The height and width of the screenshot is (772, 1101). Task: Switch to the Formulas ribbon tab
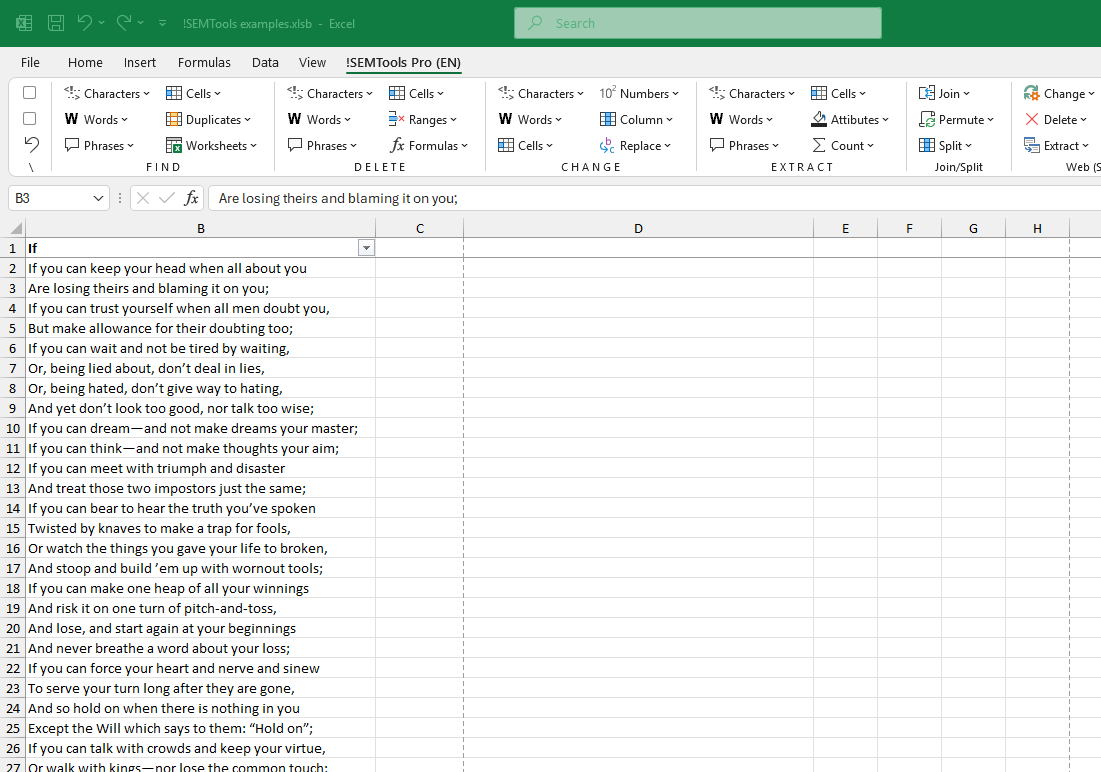[x=204, y=62]
